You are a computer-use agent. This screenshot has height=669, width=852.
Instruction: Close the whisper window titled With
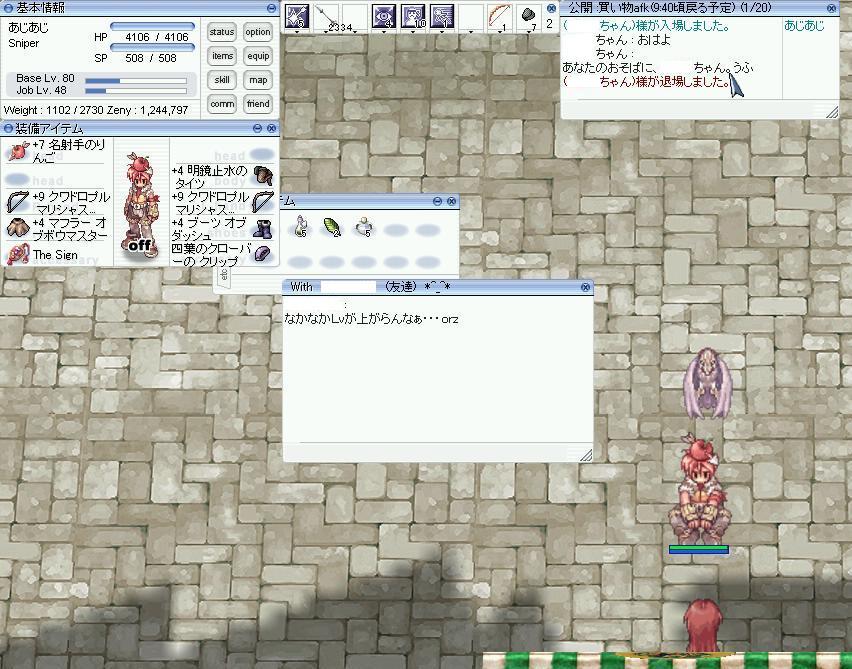(585, 287)
